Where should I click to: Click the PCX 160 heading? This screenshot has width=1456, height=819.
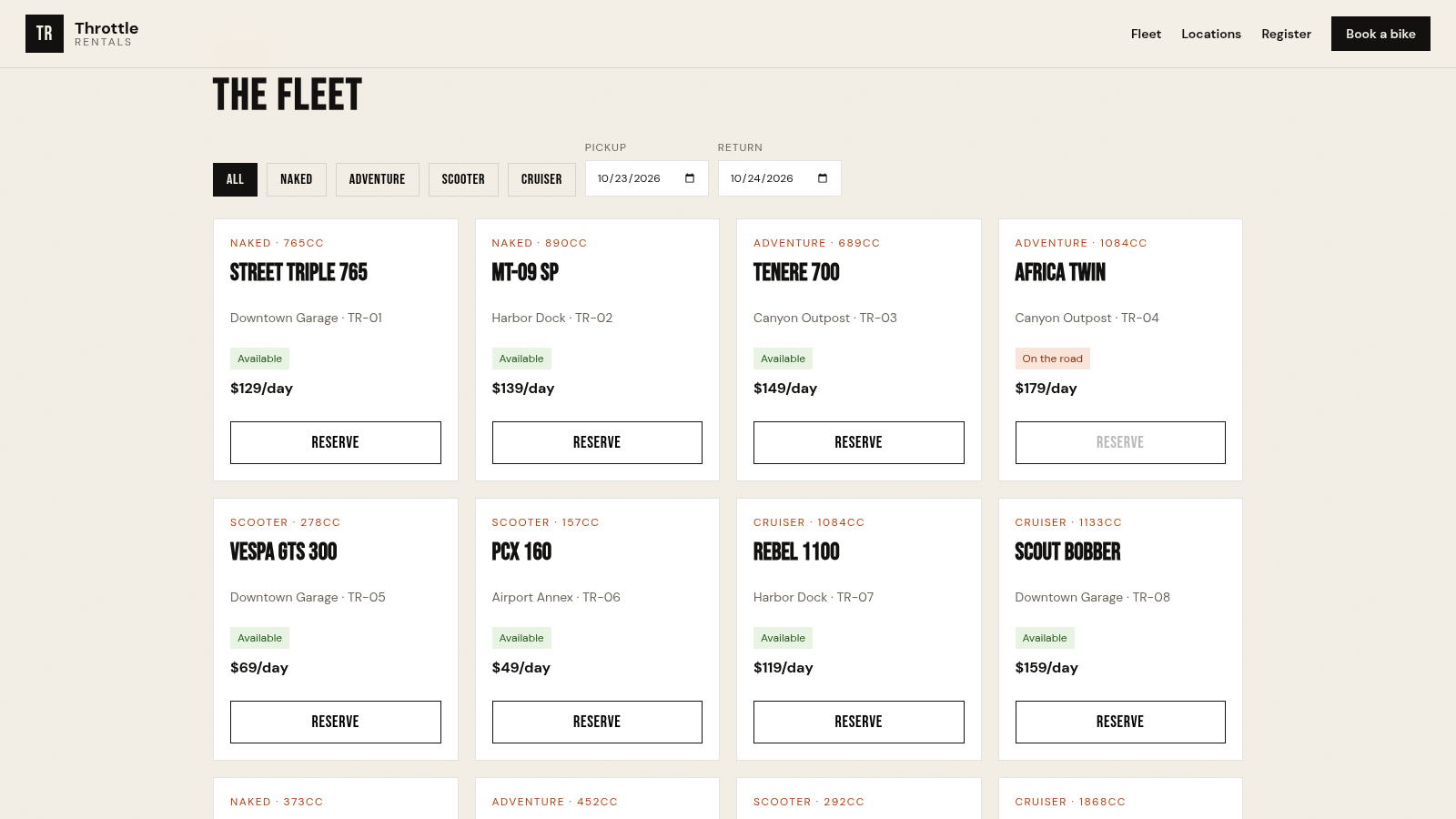pyautogui.click(x=521, y=551)
